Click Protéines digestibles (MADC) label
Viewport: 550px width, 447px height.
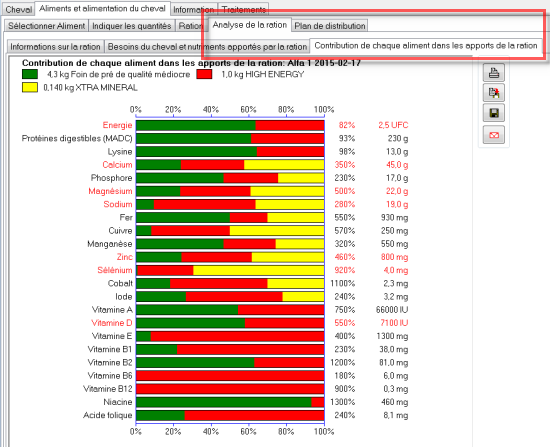77,139
